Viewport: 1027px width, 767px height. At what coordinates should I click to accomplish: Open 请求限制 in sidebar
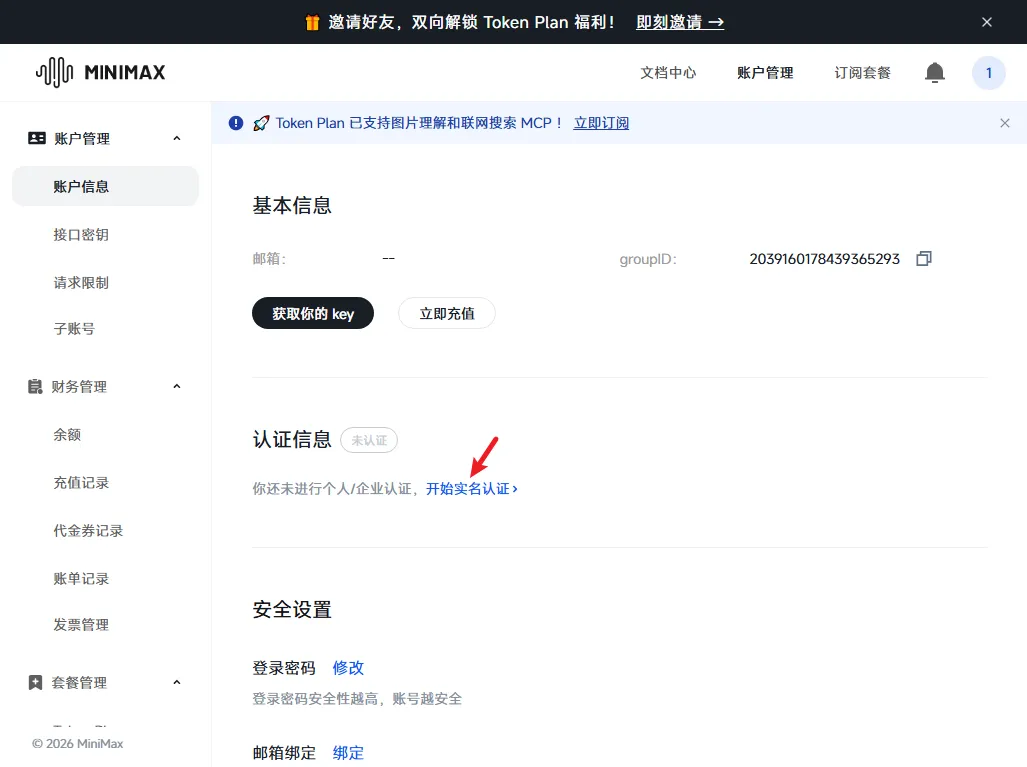coord(81,283)
